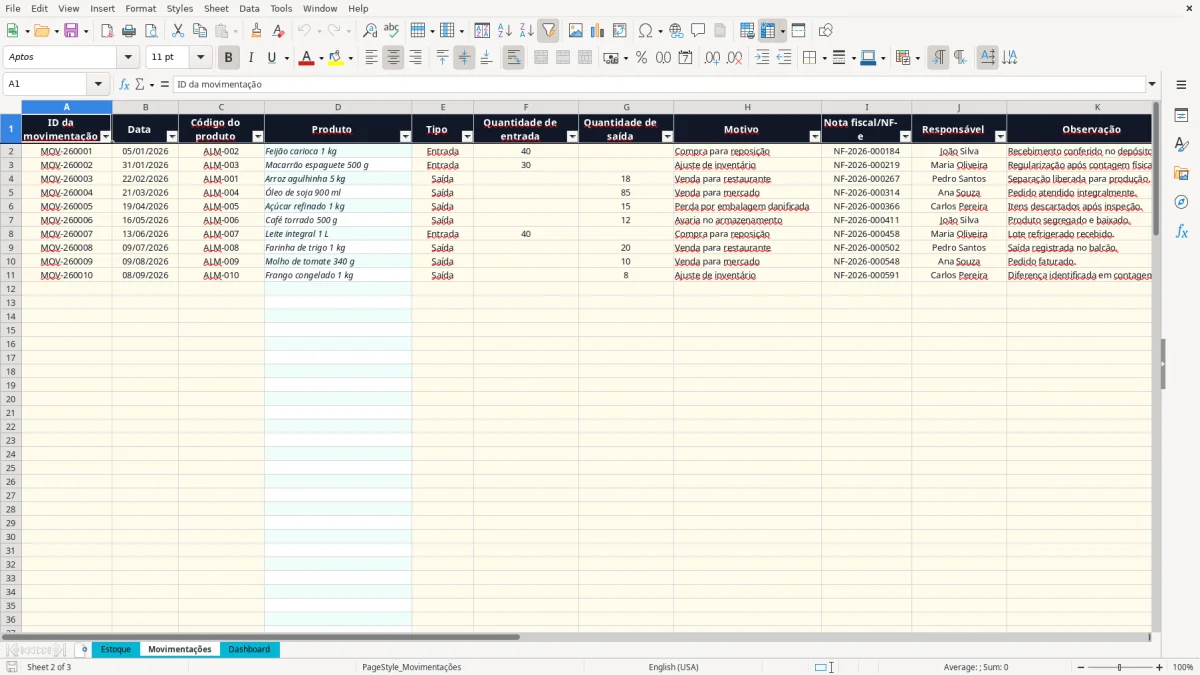
Task: Sort ascending A to Z
Action: [504, 31]
